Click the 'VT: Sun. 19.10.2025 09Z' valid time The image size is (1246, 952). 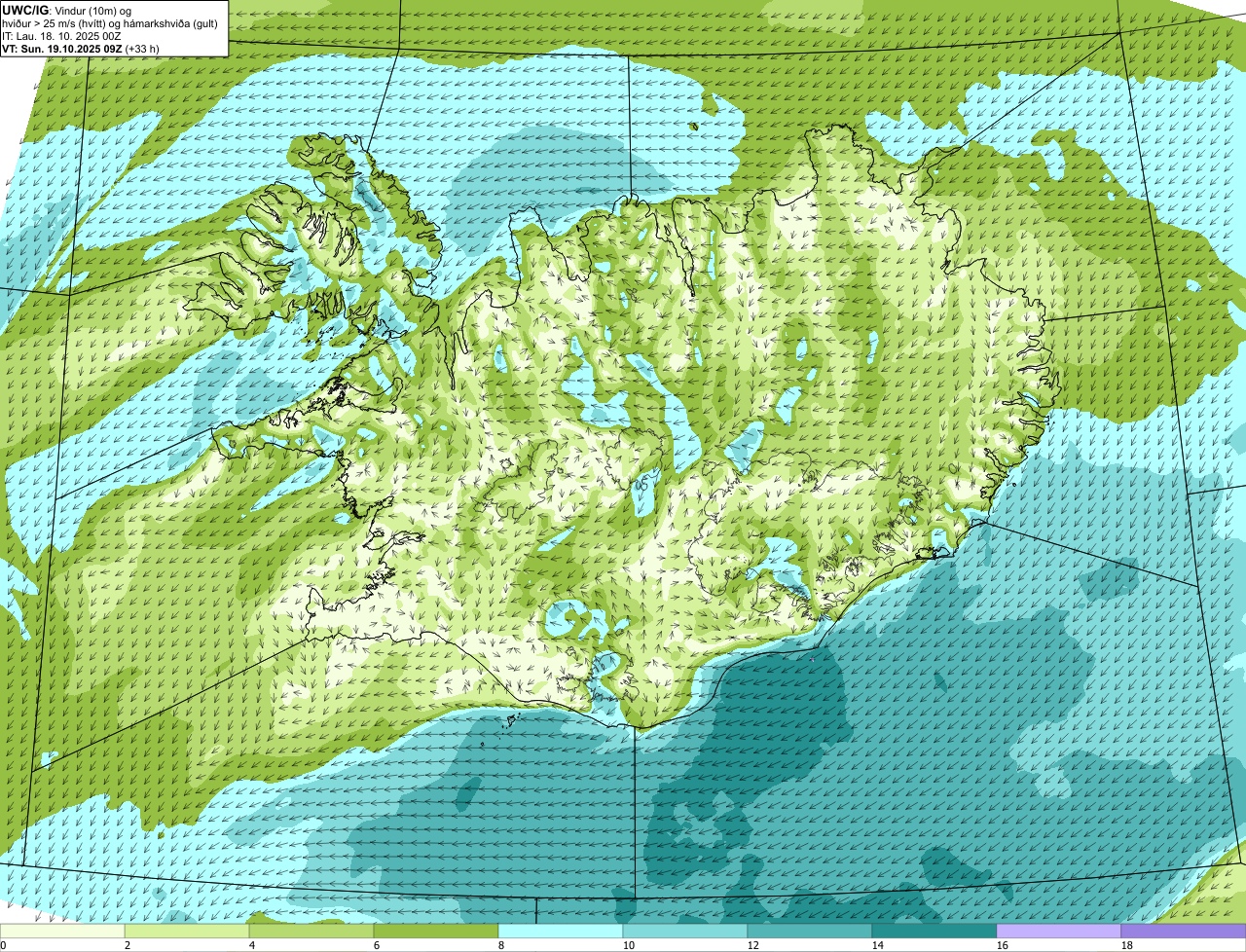point(61,48)
